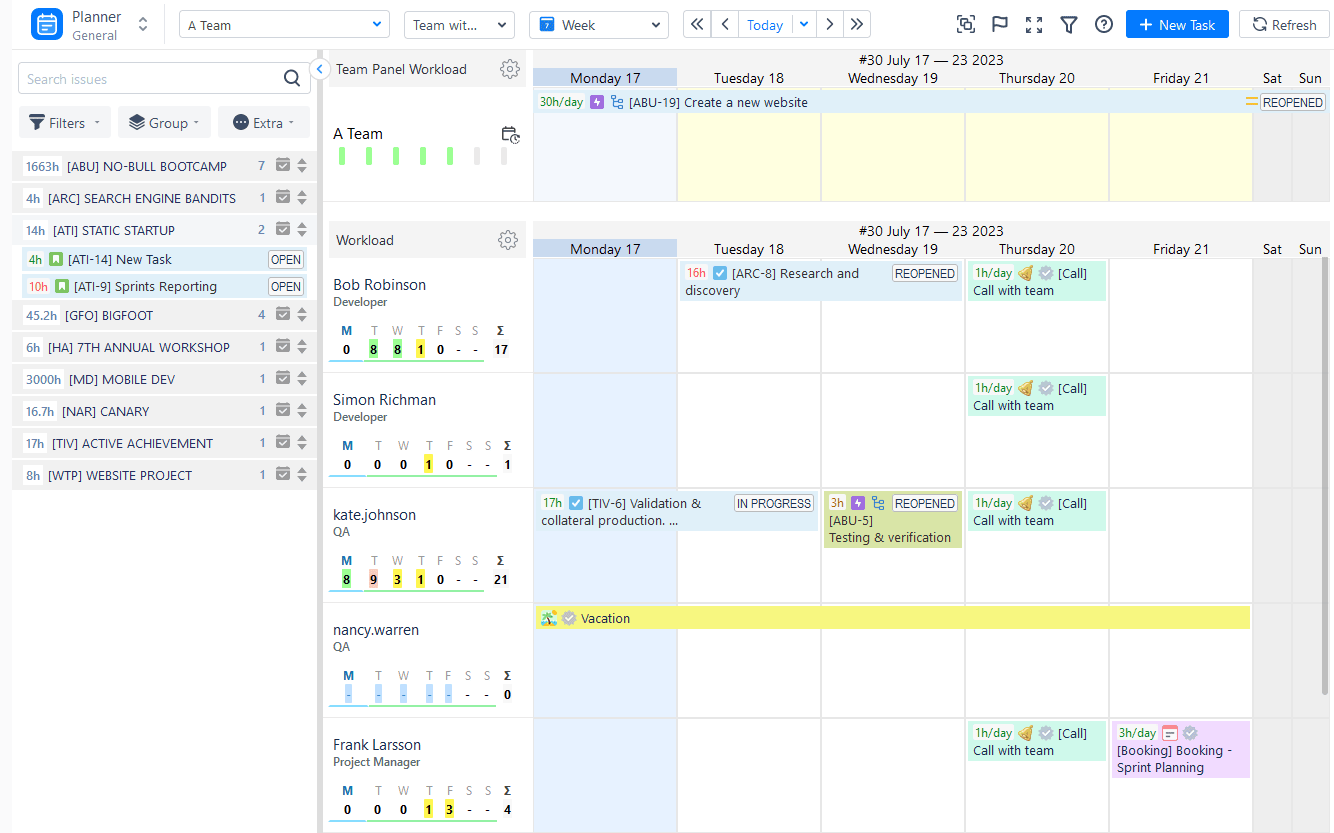This screenshot has height=833, width=1334.
Task: Toggle check badge on Booking Sprint Planning
Action: click(1190, 733)
